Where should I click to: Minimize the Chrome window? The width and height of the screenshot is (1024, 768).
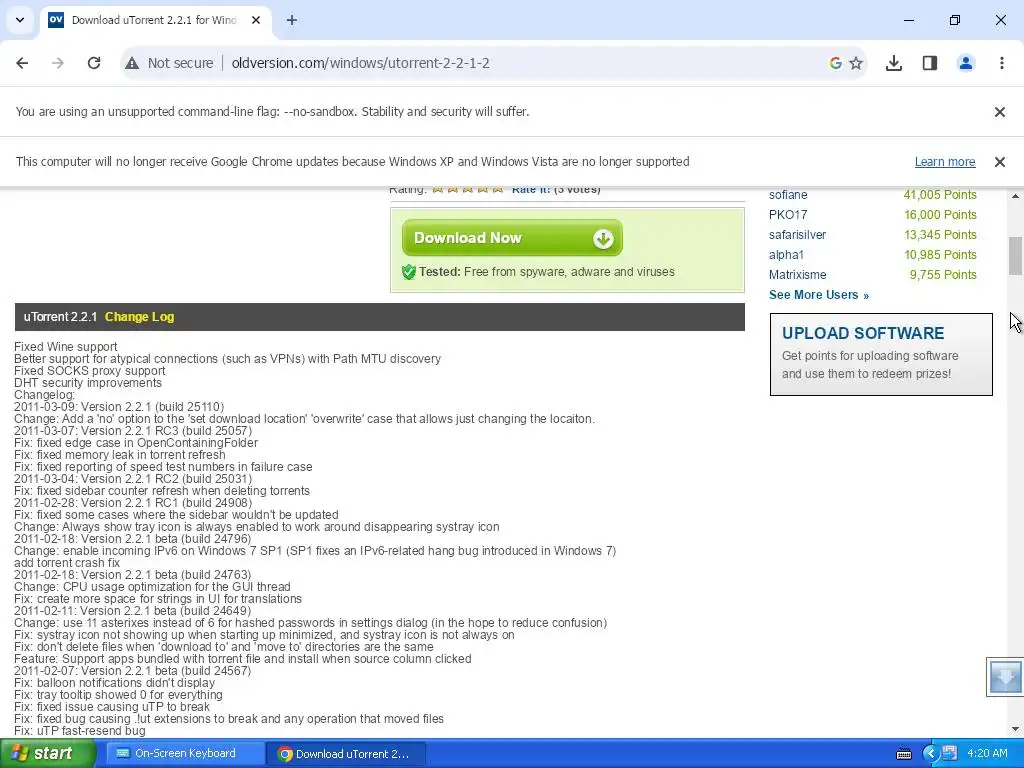click(x=908, y=20)
